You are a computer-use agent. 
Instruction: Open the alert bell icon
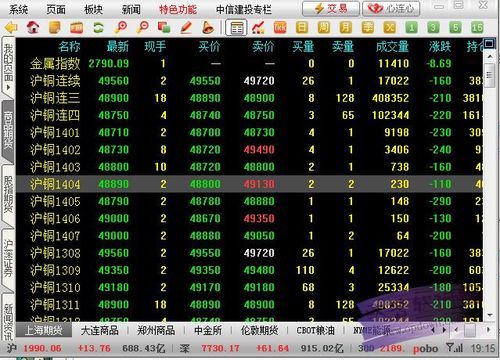(x=208, y=27)
